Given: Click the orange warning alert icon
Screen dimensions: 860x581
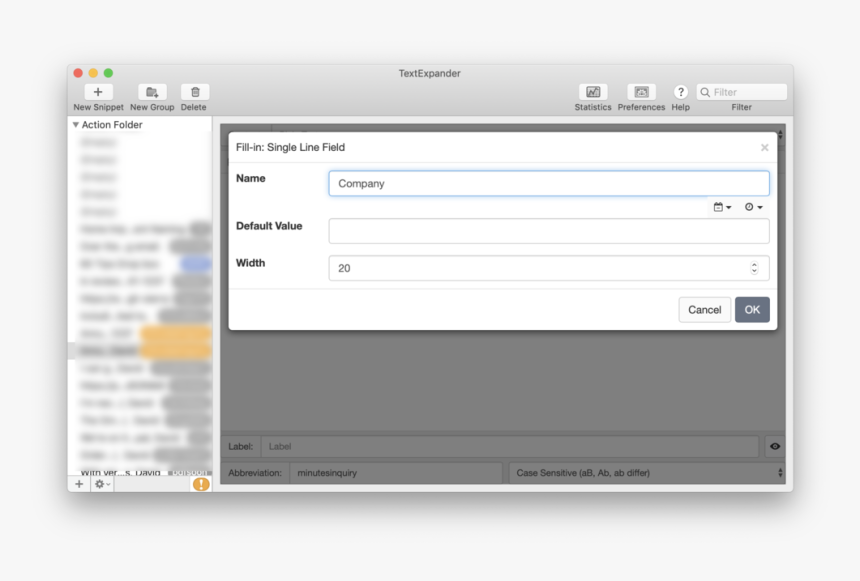Looking at the screenshot, I should (201, 484).
